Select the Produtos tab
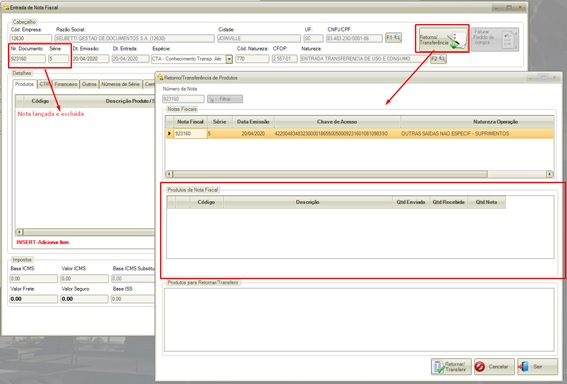This screenshot has width=567, height=384. tap(25, 84)
